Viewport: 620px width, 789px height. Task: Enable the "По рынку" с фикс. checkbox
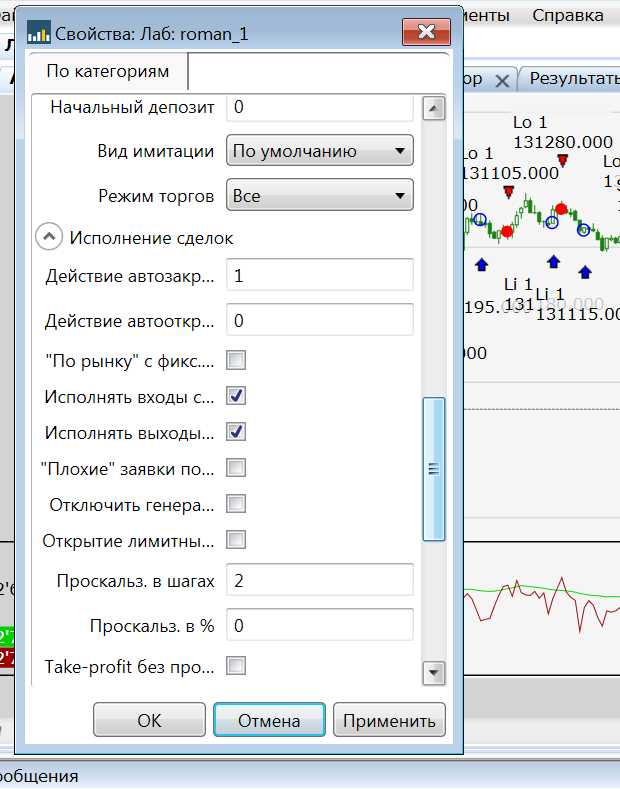pyautogui.click(x=236, y=360)
